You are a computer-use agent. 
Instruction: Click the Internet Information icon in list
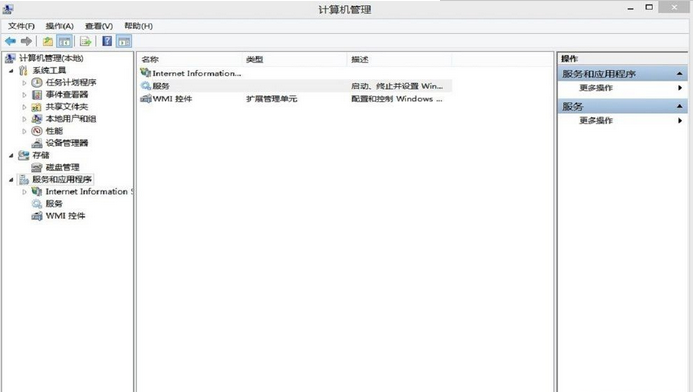pyautogui.click(x=145, y=72)
